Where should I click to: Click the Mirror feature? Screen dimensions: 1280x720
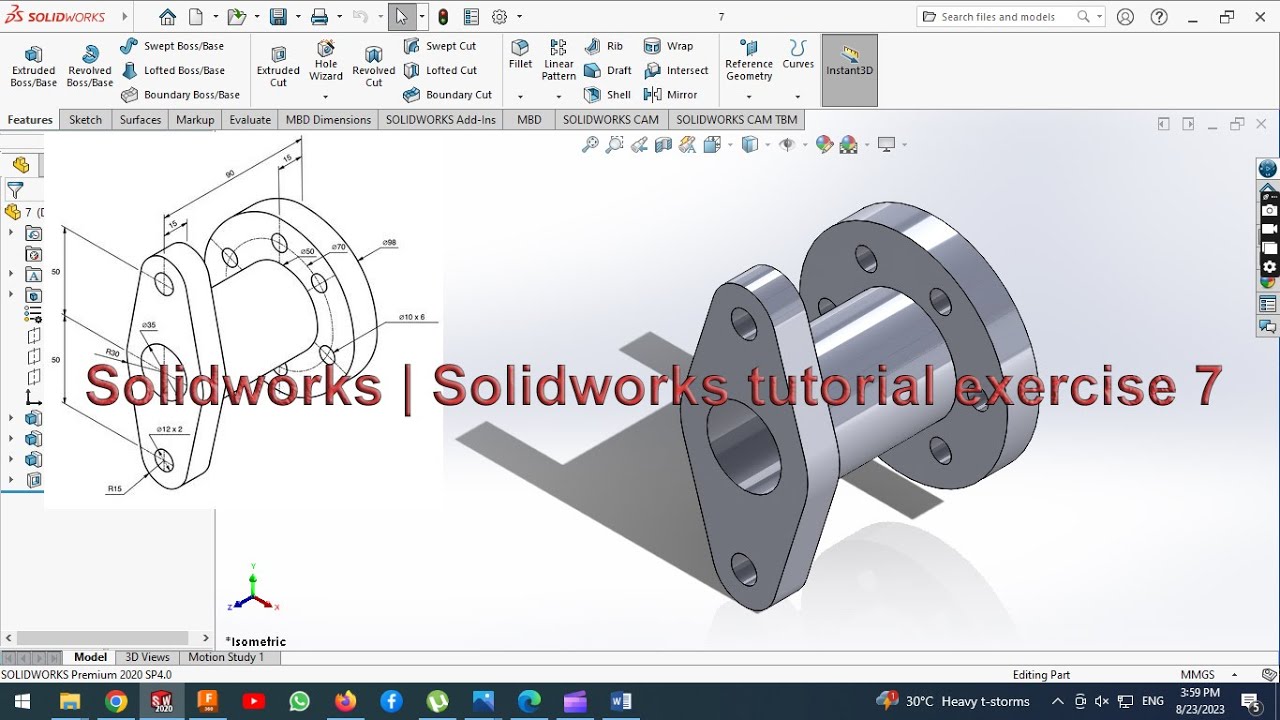pos(670,95)
